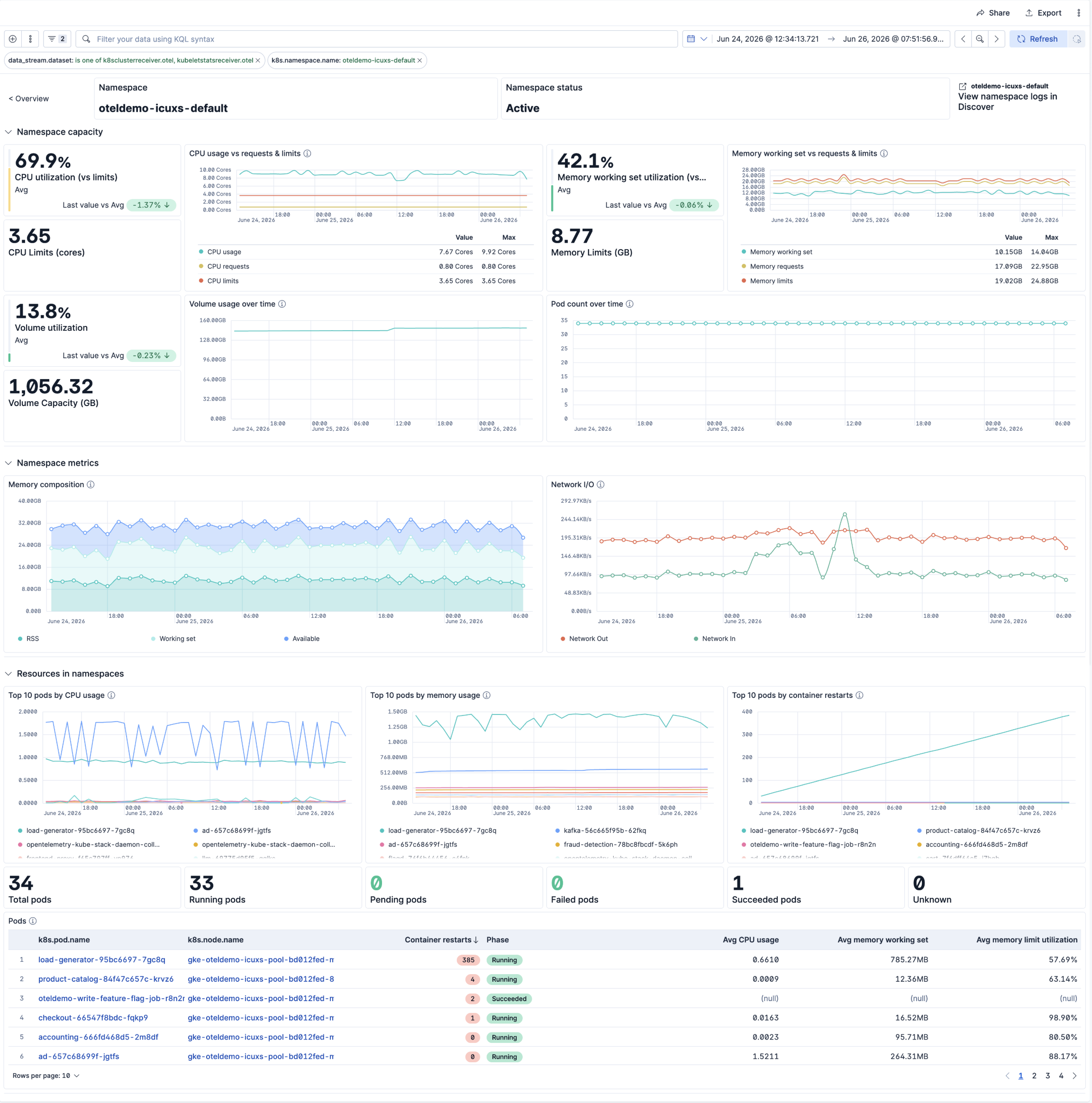Click info icon for CPU usage vs requests
1092x1103 pixels.
pos(307,154)
